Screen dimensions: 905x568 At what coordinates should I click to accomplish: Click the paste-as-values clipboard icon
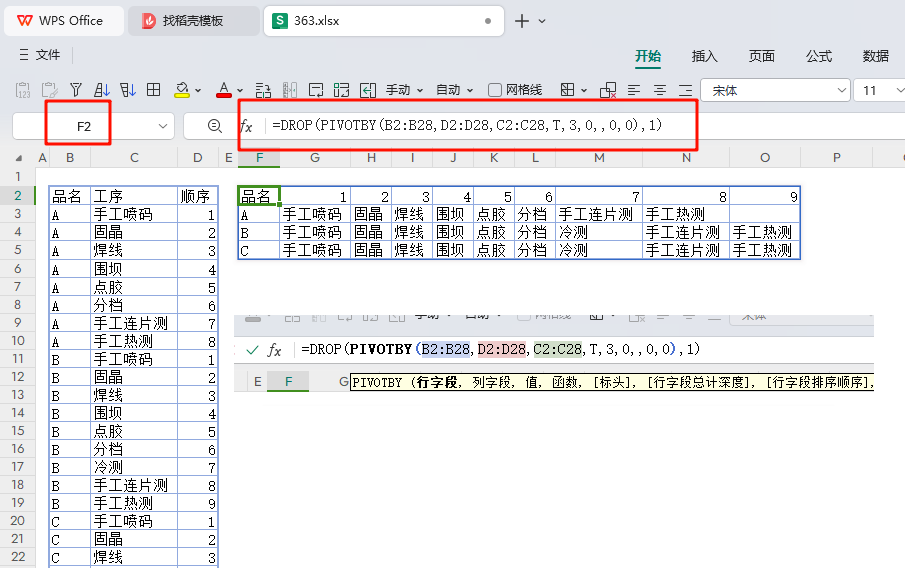tap(23, 90)
